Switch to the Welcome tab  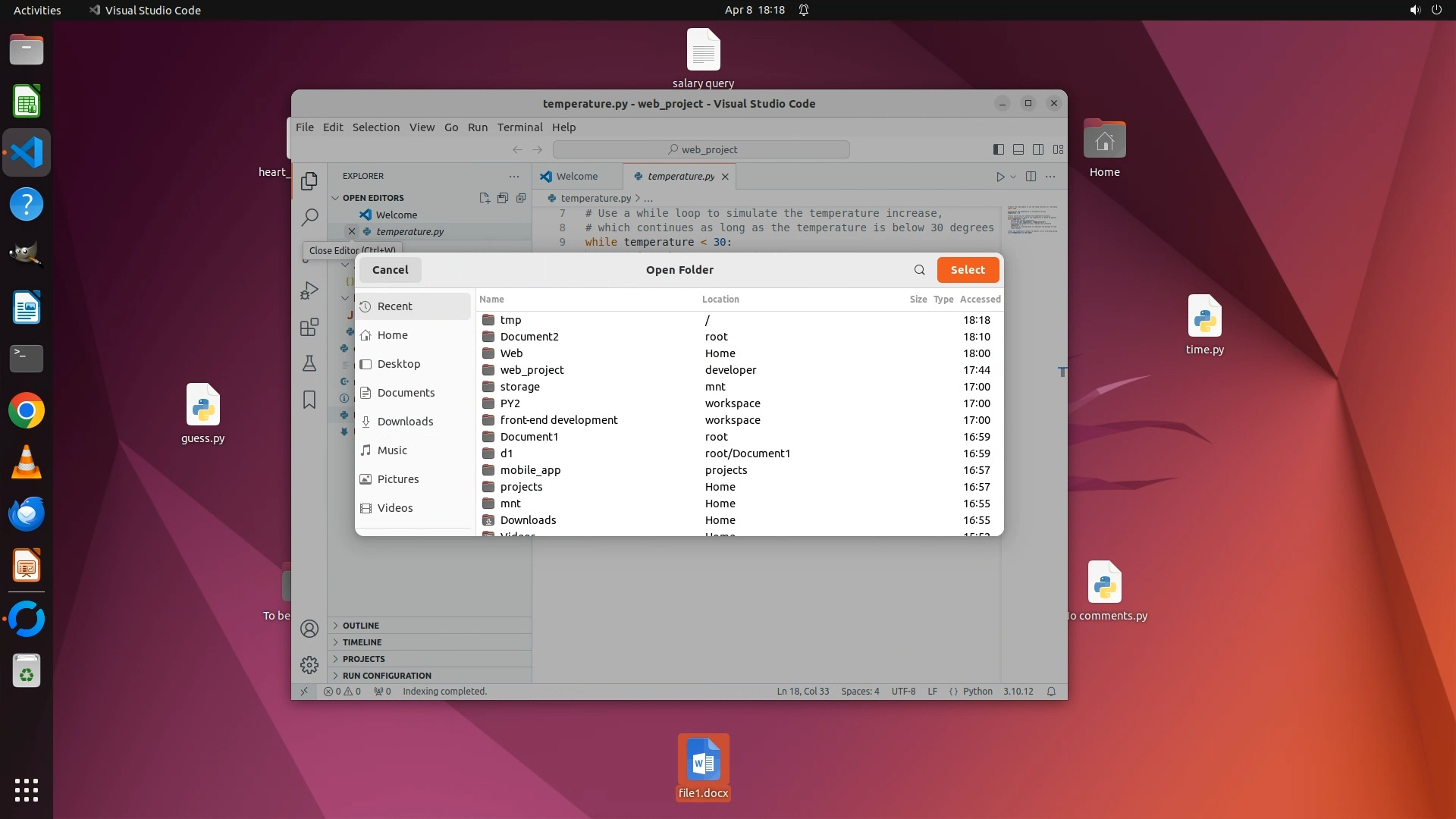coord(576,177)
